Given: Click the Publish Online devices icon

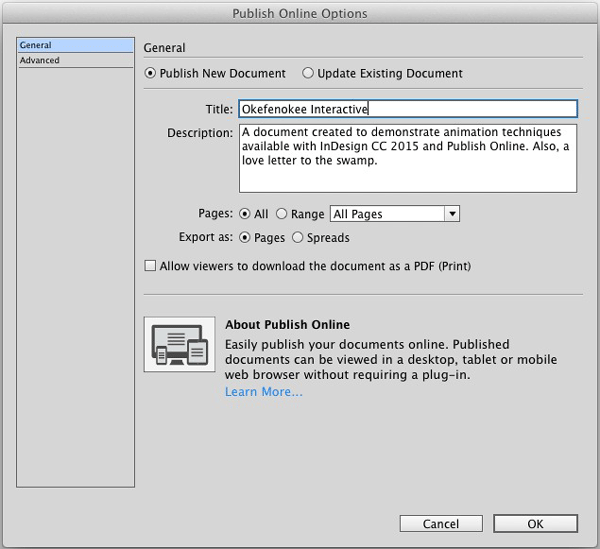Looking at the screenshot, I should point(179,344).
